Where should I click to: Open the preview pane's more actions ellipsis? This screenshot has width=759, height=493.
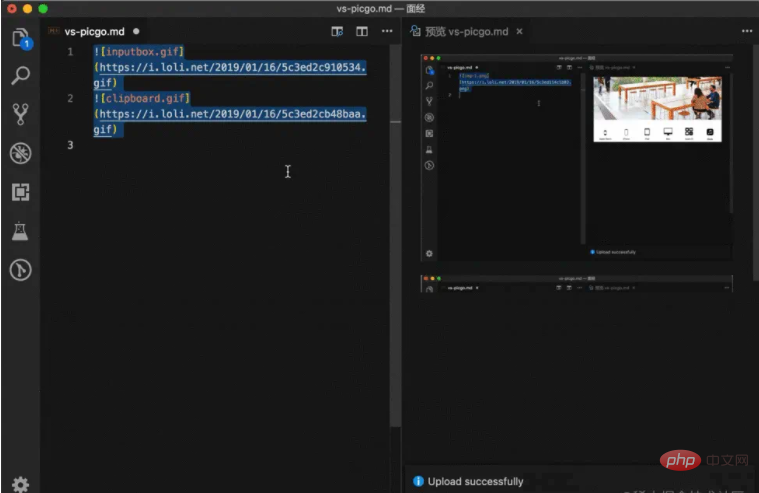coord(745,31)
